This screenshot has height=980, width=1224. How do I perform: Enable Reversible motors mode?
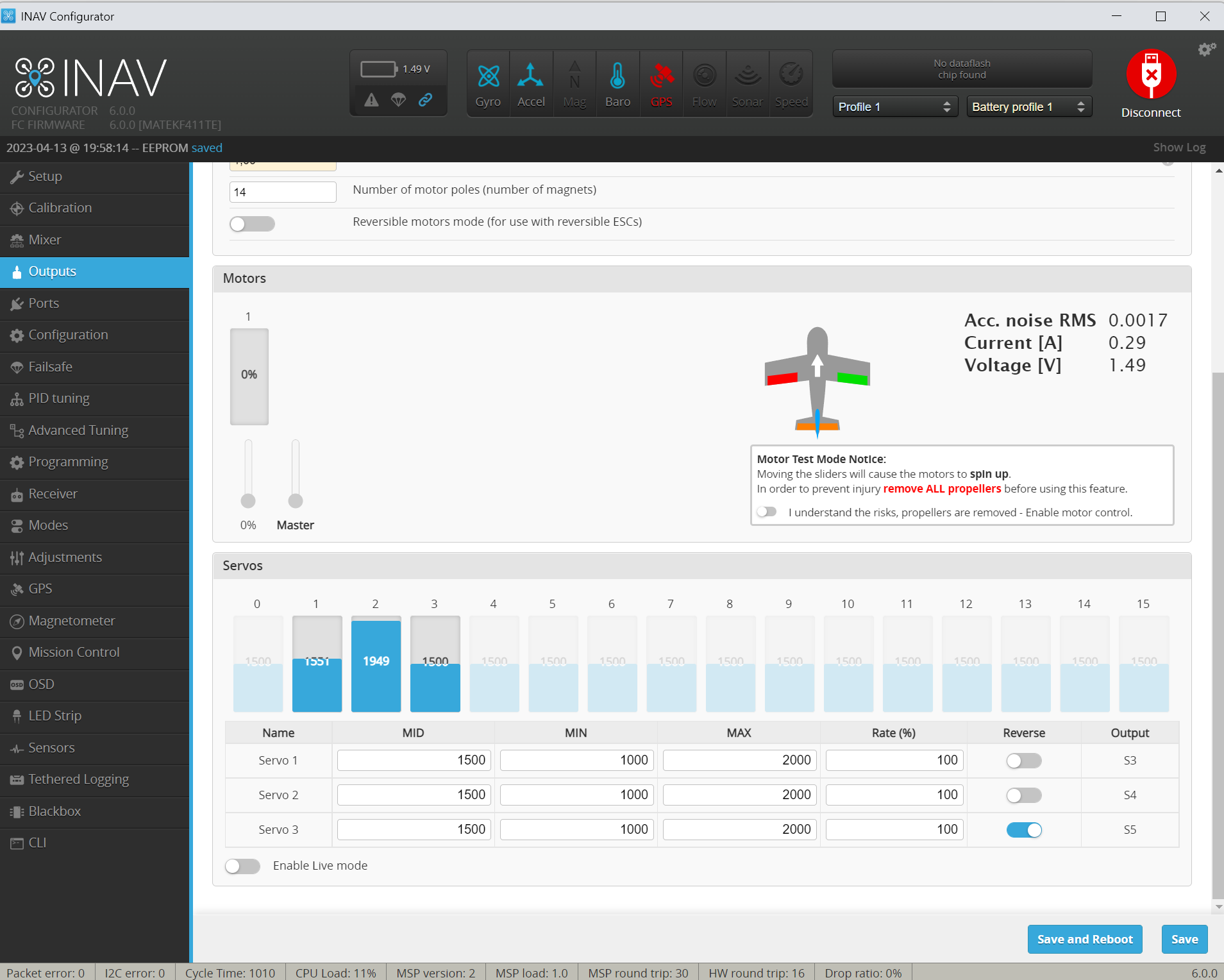pos(251,223)
